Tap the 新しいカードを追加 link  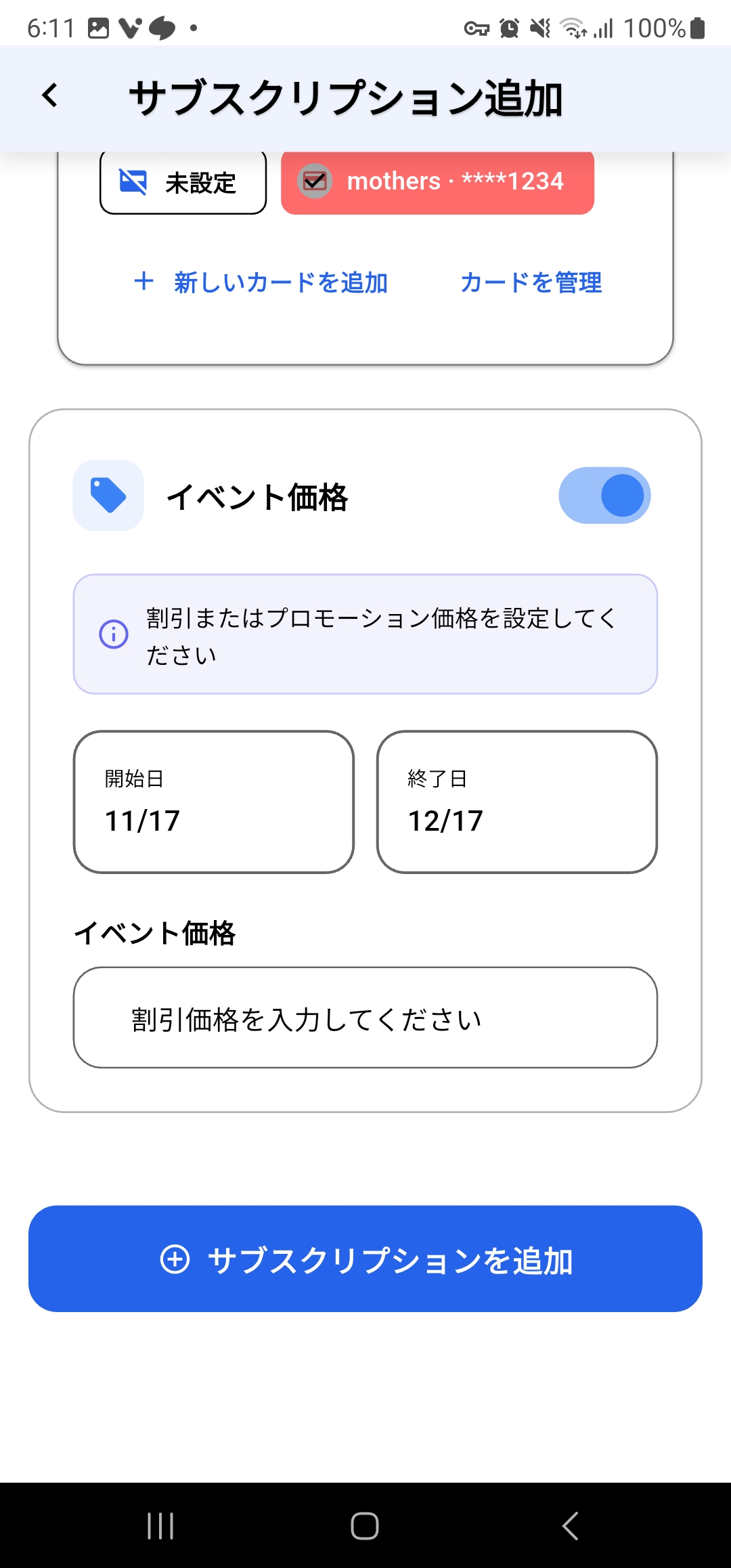(x=280, y=282)
